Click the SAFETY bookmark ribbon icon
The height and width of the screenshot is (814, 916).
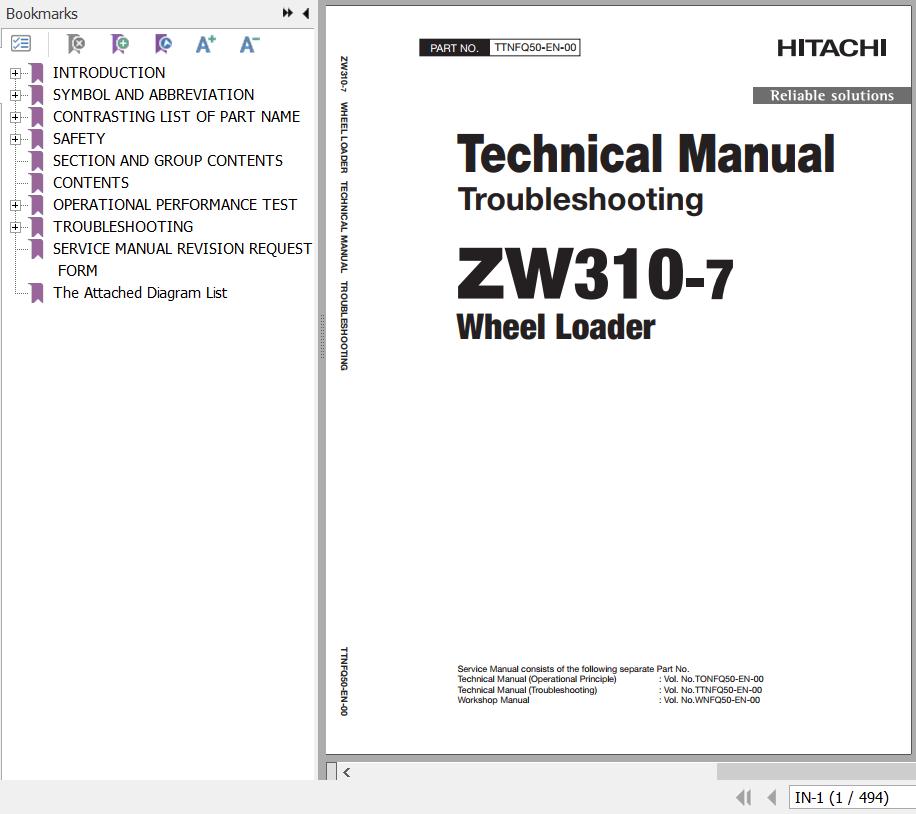coord(37,139)
